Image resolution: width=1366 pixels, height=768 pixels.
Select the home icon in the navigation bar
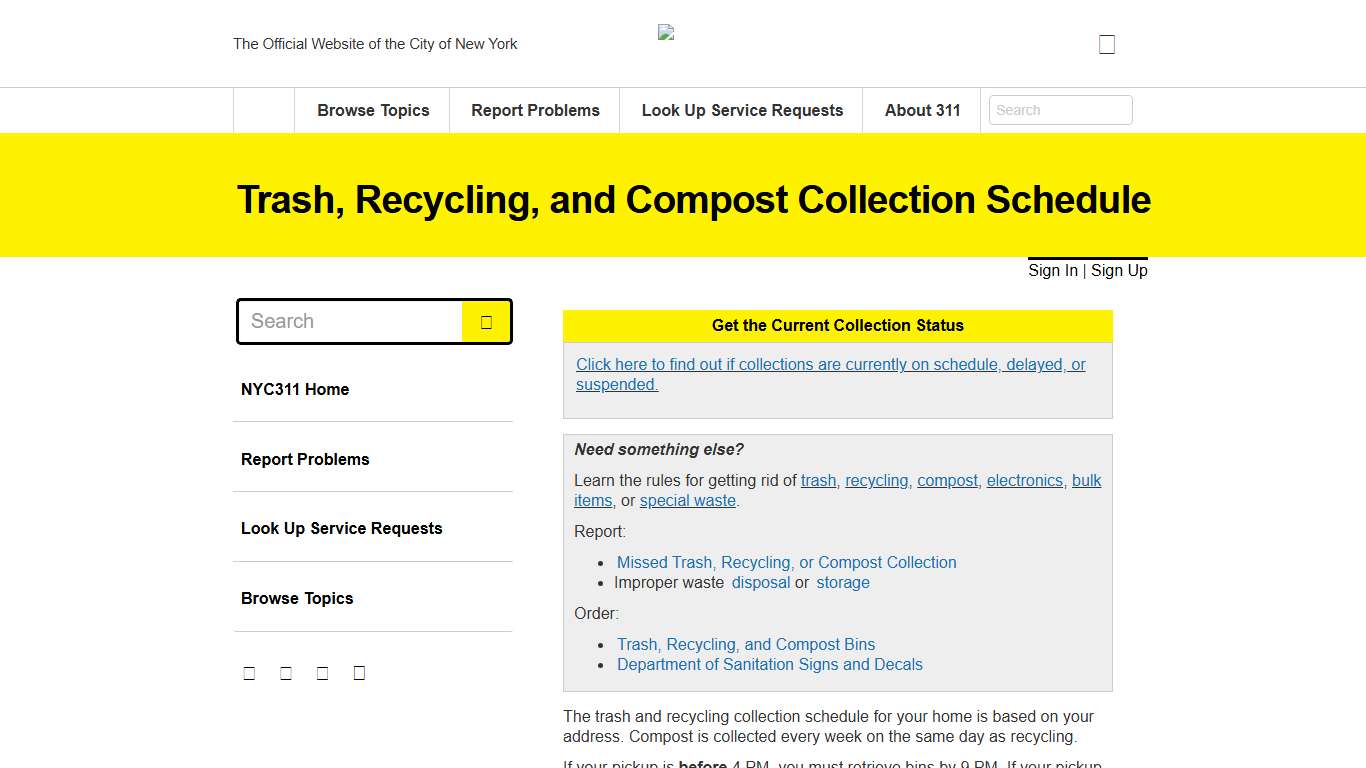click(x=262, y=110)
